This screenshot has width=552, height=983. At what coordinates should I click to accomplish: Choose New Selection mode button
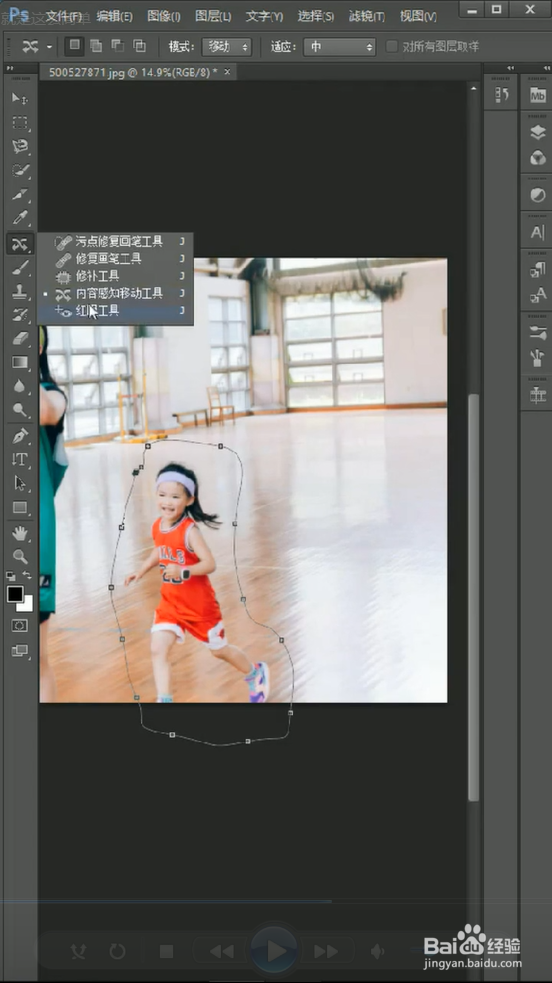75,46
